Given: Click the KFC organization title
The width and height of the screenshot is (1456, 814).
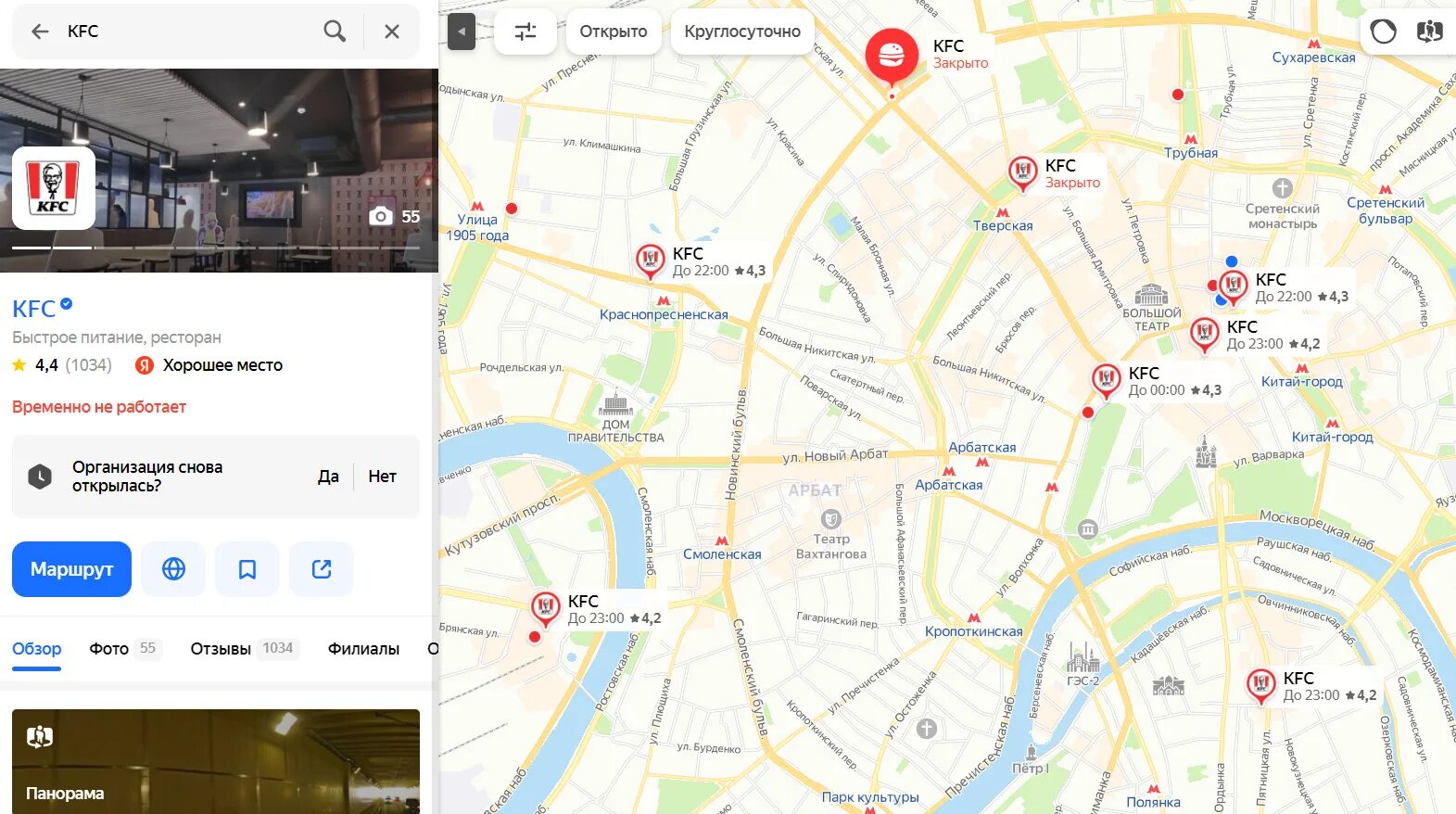Looking at the screenshot, I should (34, 309).
